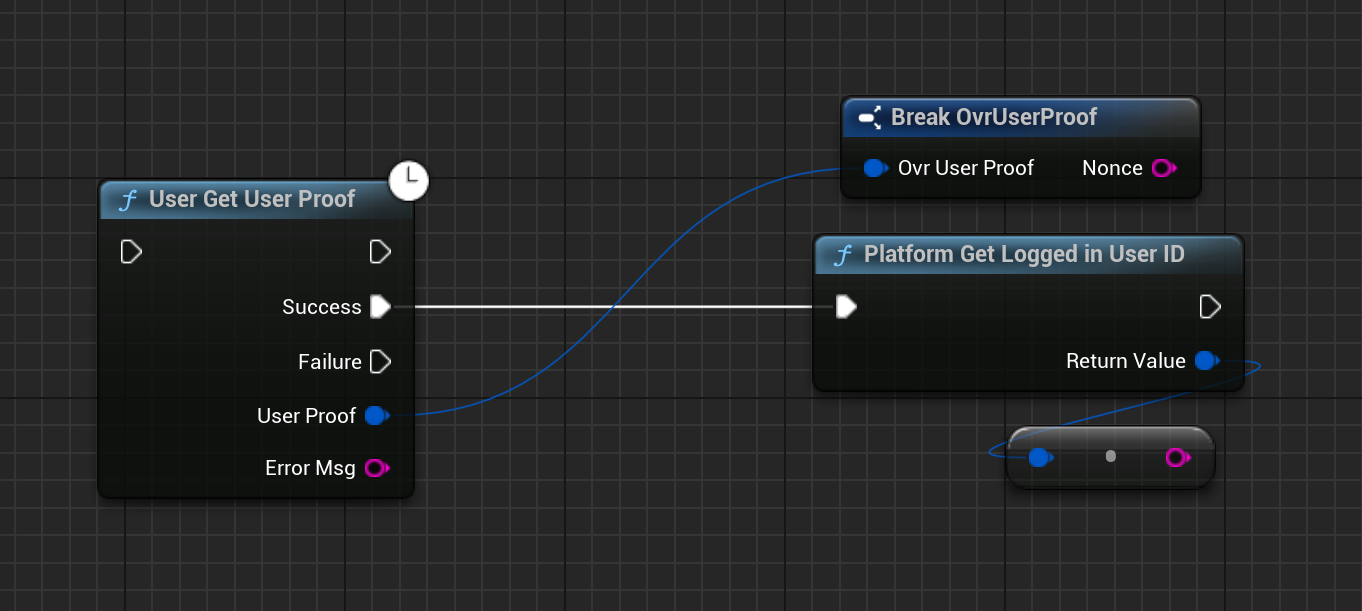The image size is (1362, 611).
Task: Click execution input pin of User Get User Proof
Action: (x=131, y=252)
